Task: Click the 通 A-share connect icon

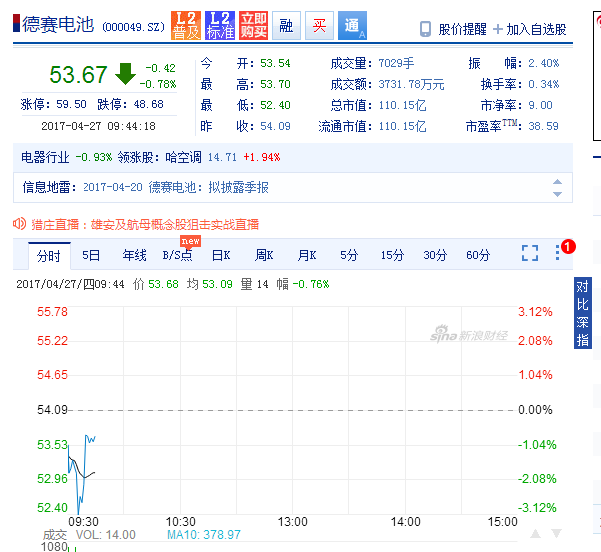Action: point(352,26)
